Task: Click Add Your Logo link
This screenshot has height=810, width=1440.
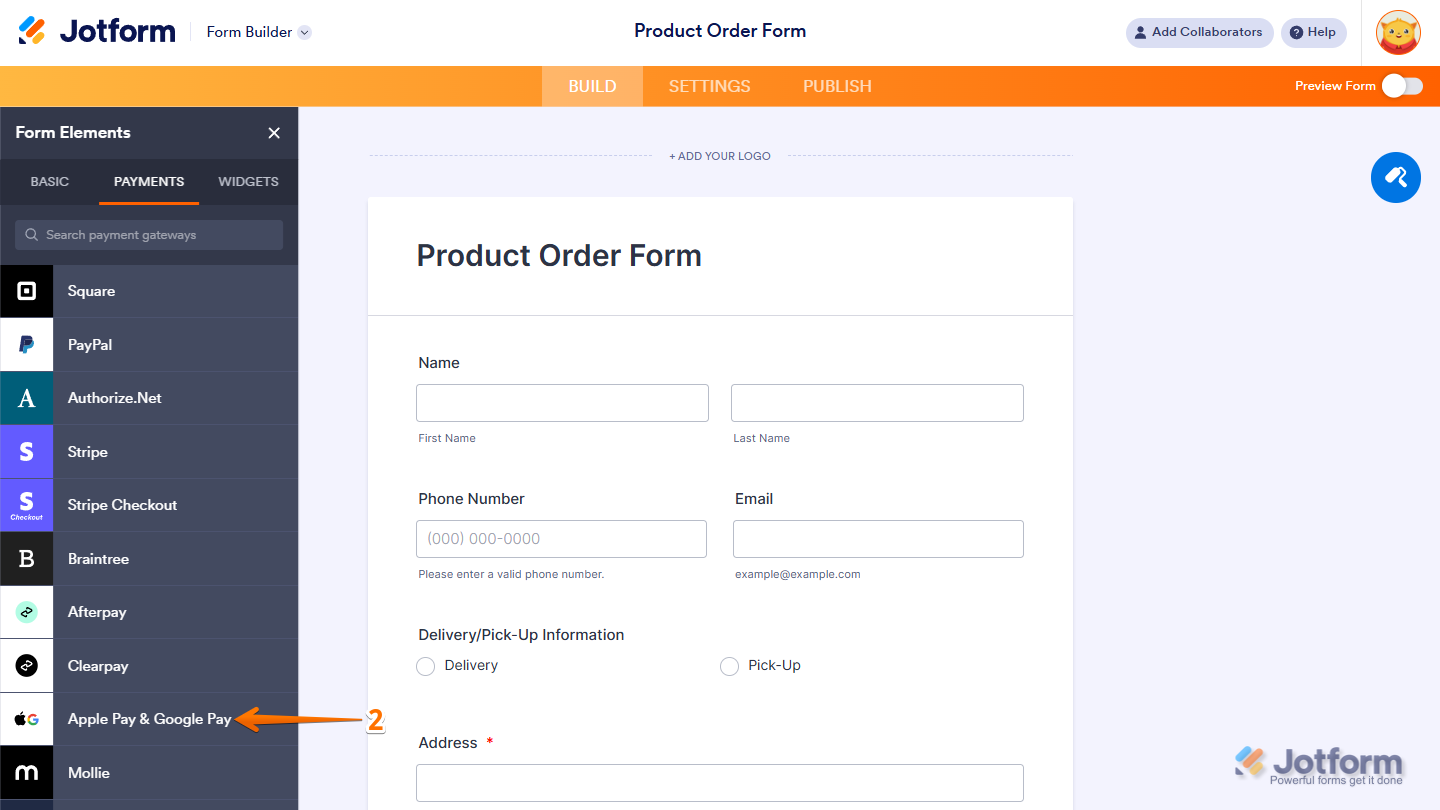Action: tap(720, 156)
